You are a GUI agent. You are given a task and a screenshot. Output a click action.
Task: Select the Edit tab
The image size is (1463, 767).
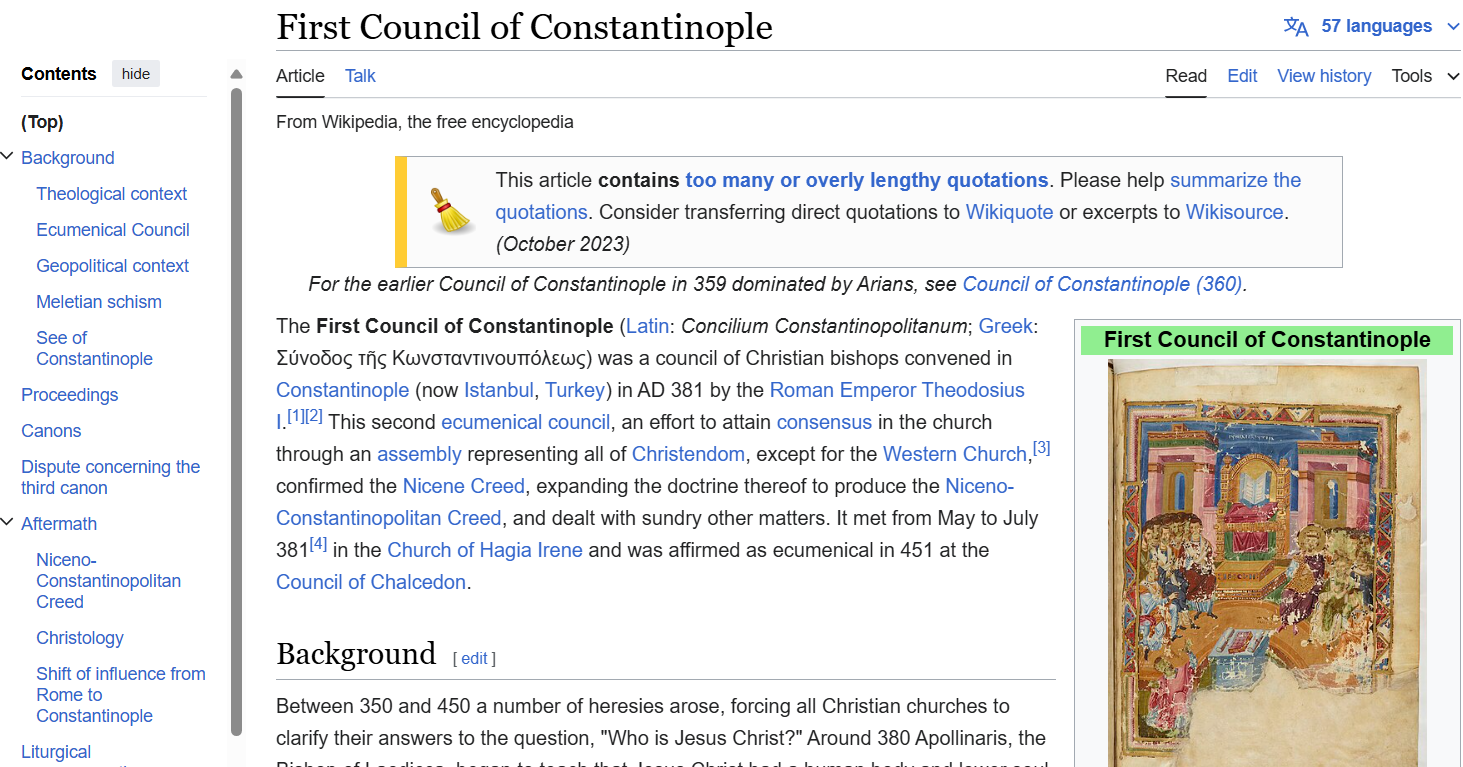pos(1242,76)
